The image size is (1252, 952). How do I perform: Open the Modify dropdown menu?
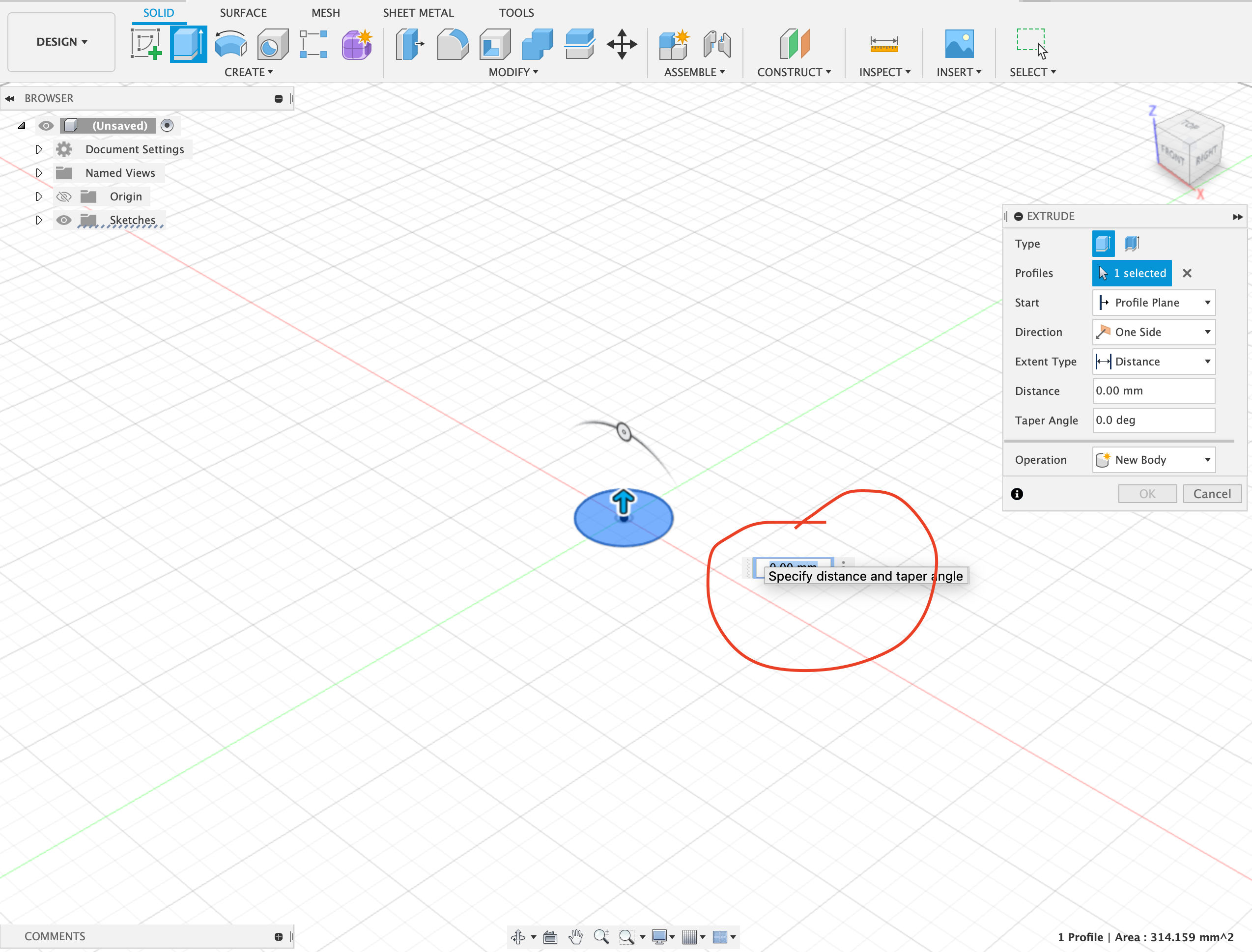(513, 72)
